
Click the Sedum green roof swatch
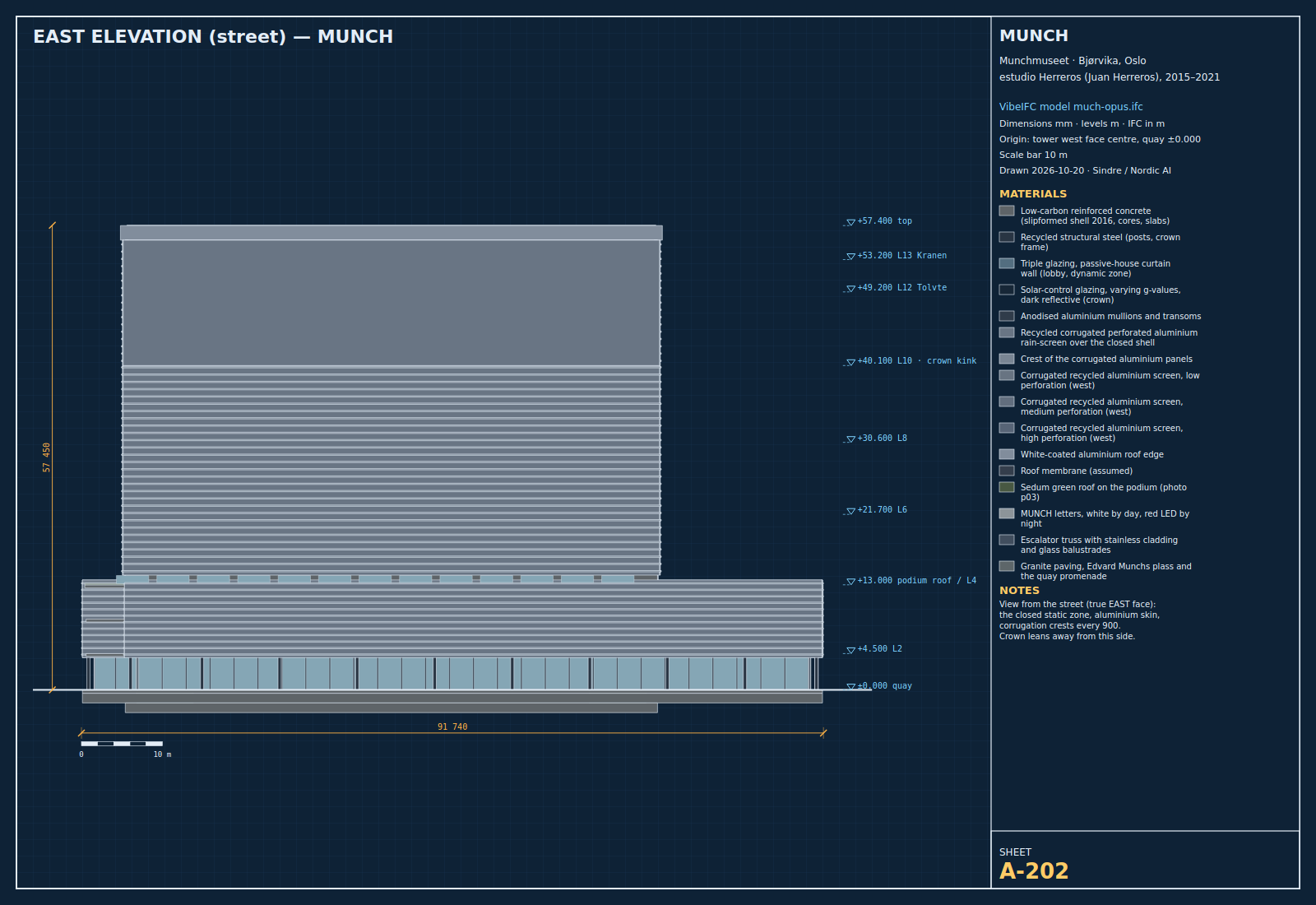click(1007, 487)
